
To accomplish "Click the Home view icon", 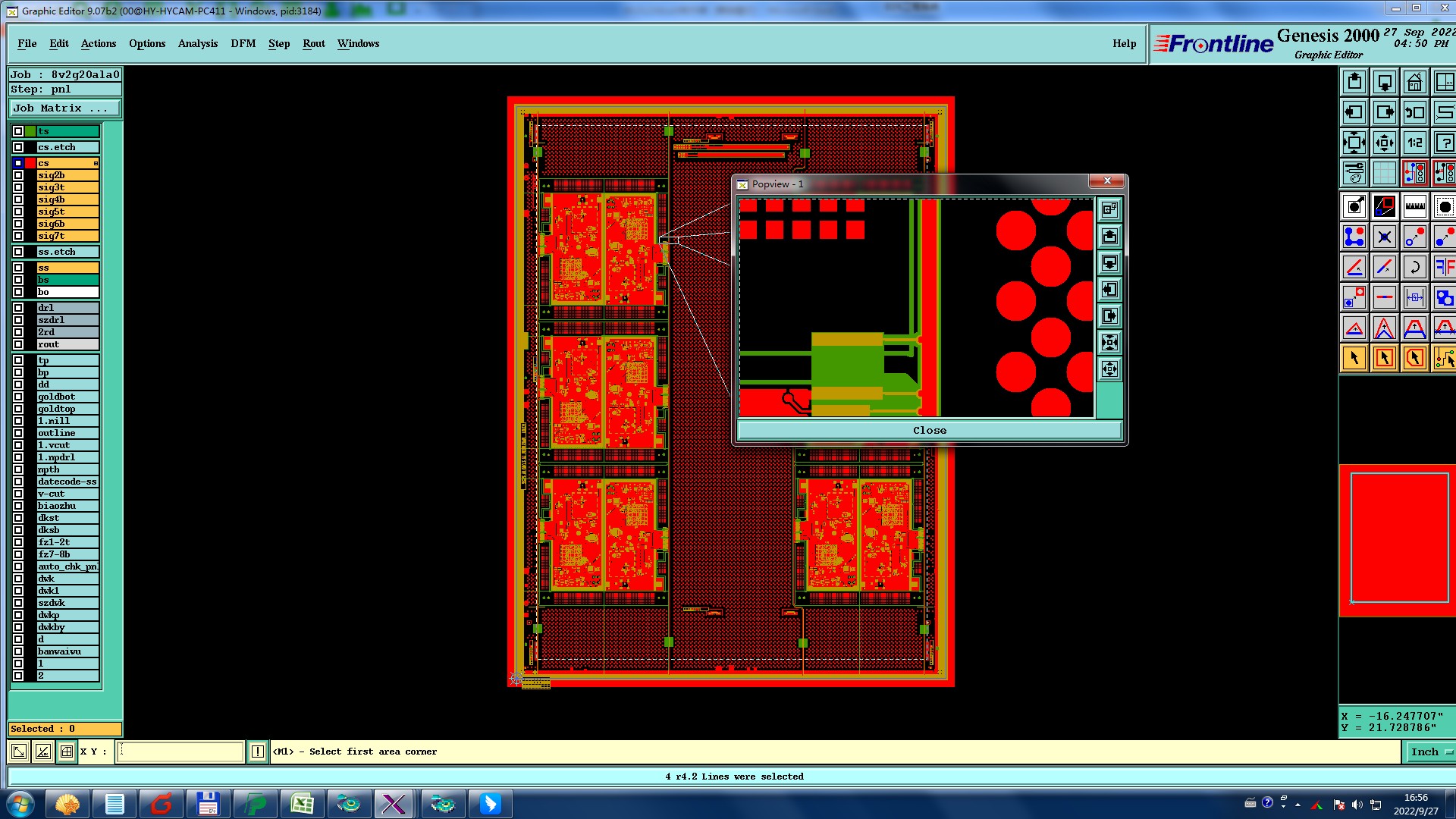I will (1414, 82).
